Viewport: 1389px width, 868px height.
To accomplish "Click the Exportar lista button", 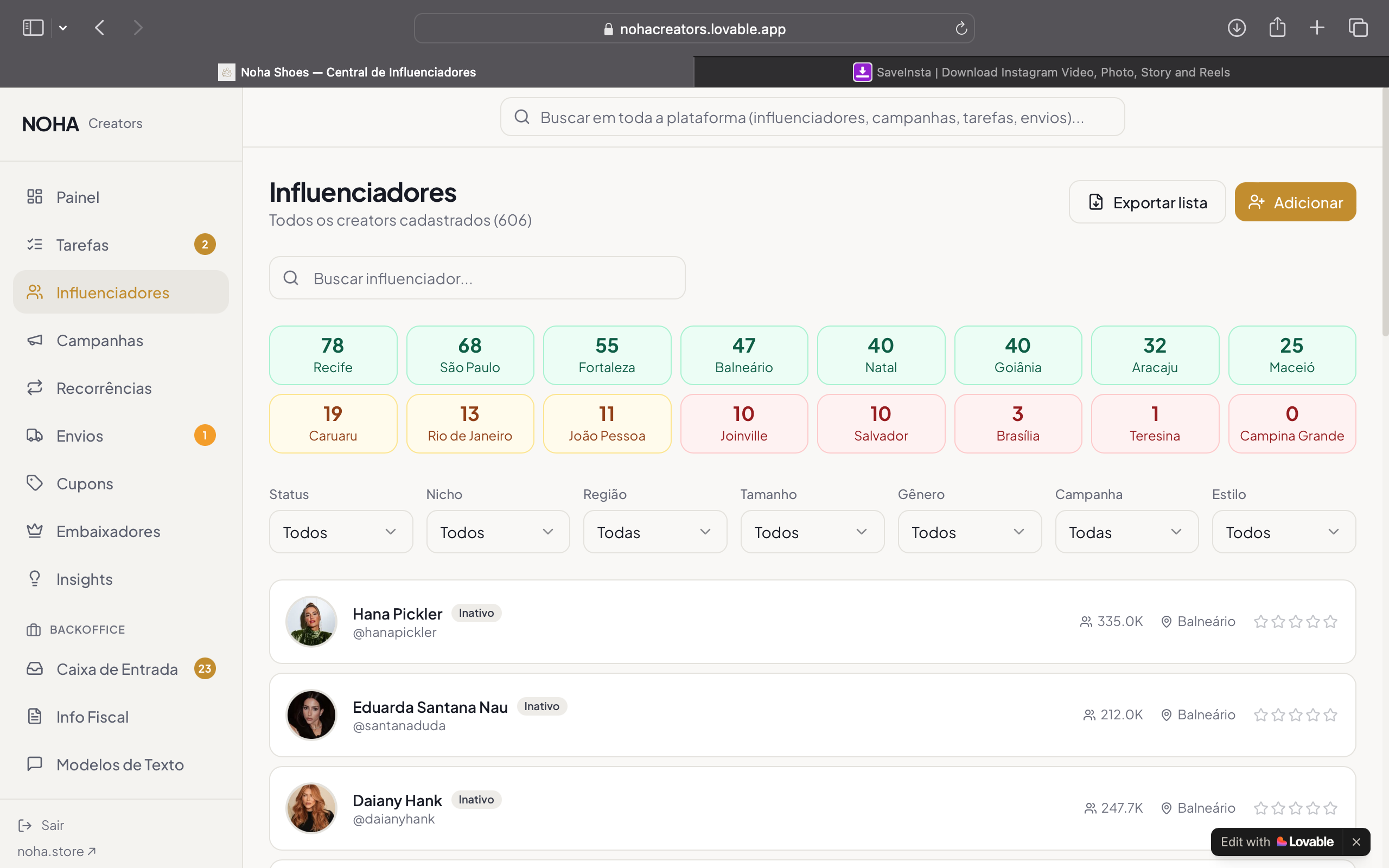I will pyautogui.click(x=1147, y=202).
